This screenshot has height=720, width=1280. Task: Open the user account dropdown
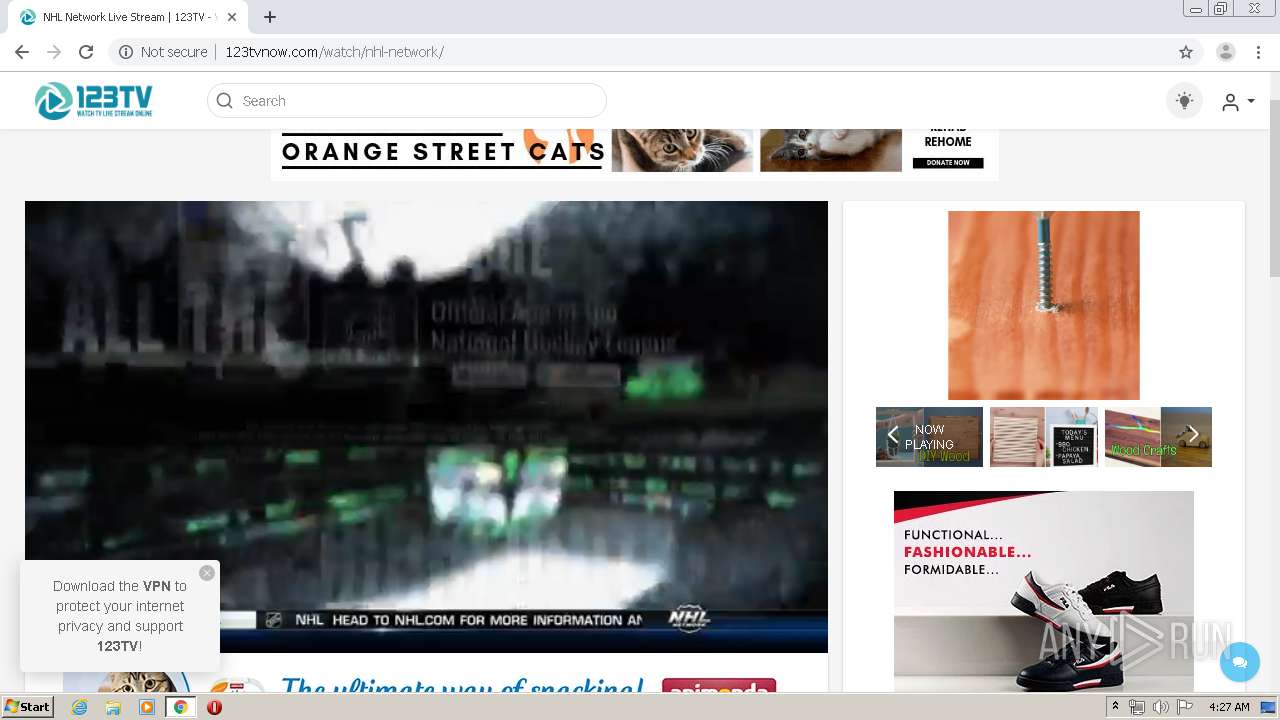(1238, 101)
